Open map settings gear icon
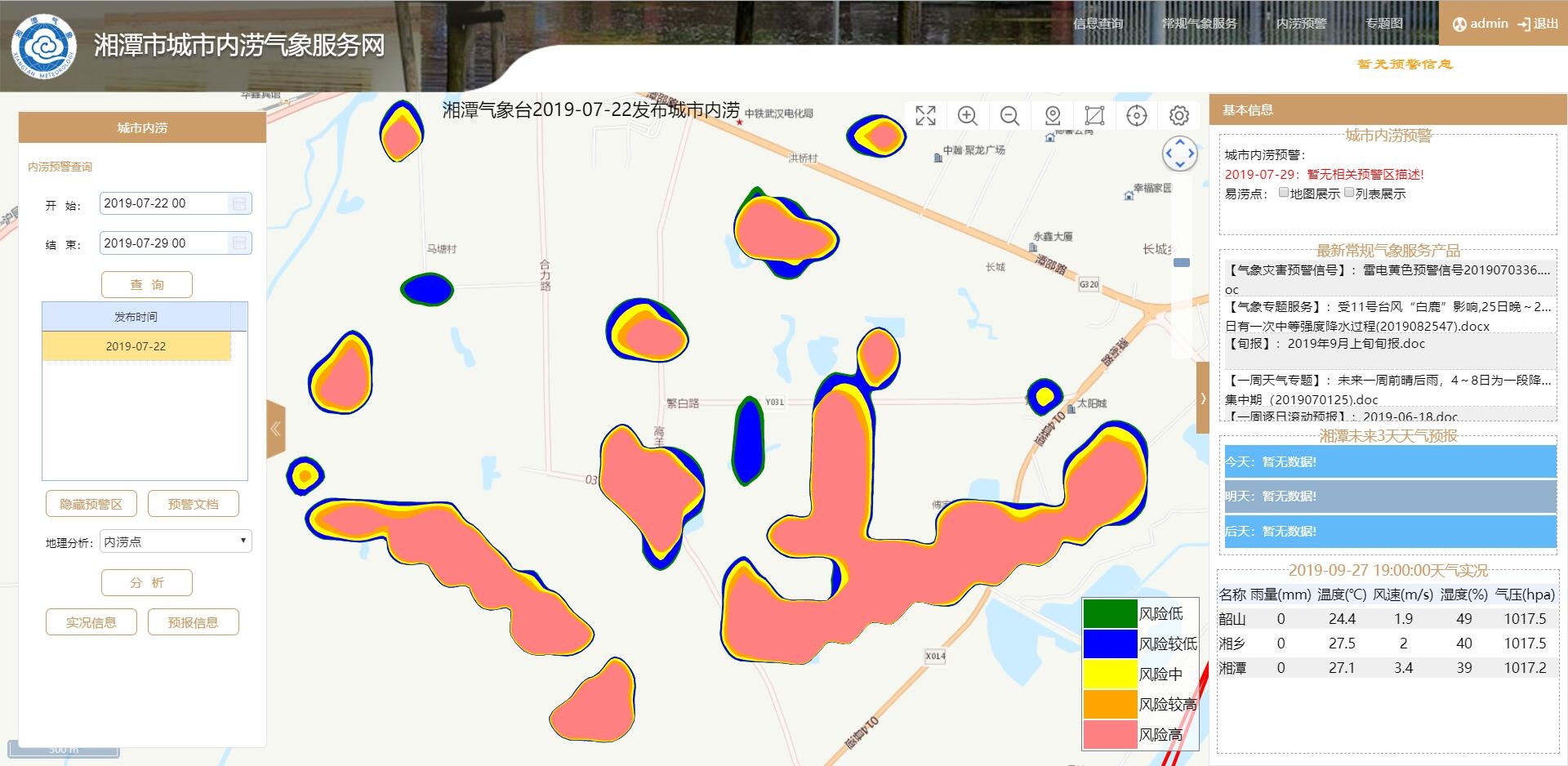The width and height of the screenshot is (1568, 766). tap(1178, 116)
